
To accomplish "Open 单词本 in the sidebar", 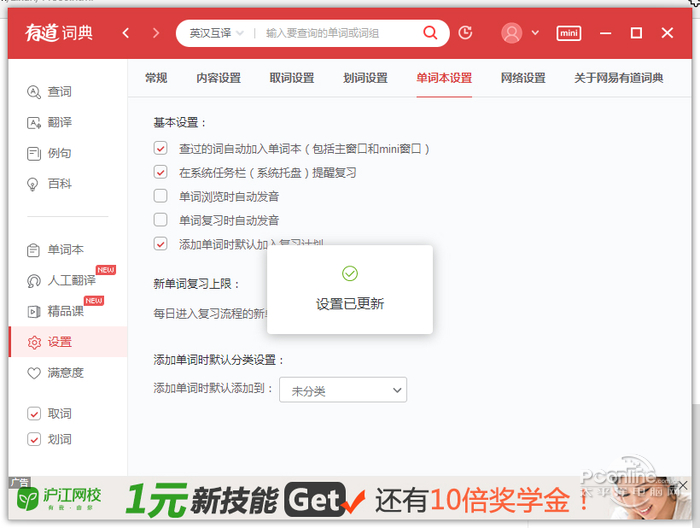I will 55,249.
